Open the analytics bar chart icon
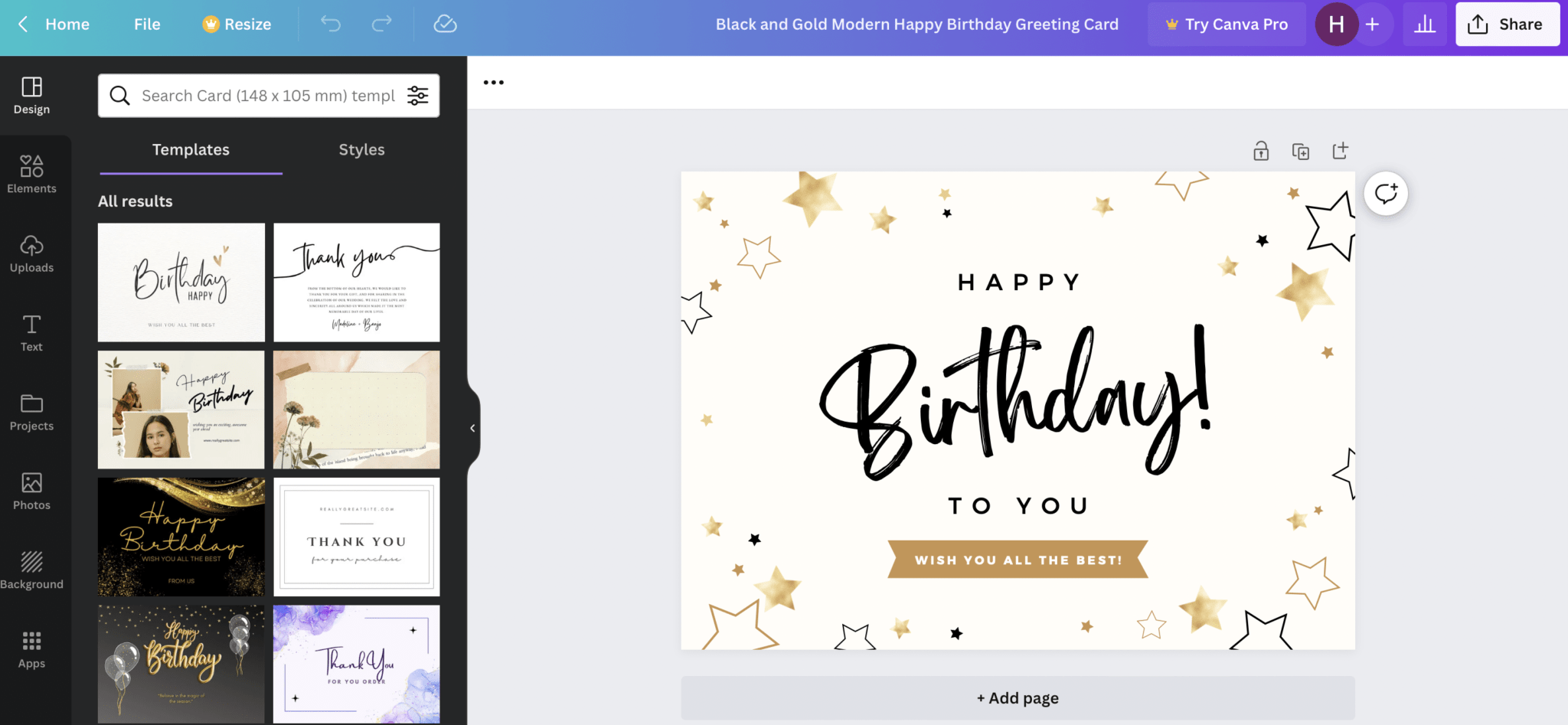The height and width of the screenshot is (725, 1568). point(1425,24)
